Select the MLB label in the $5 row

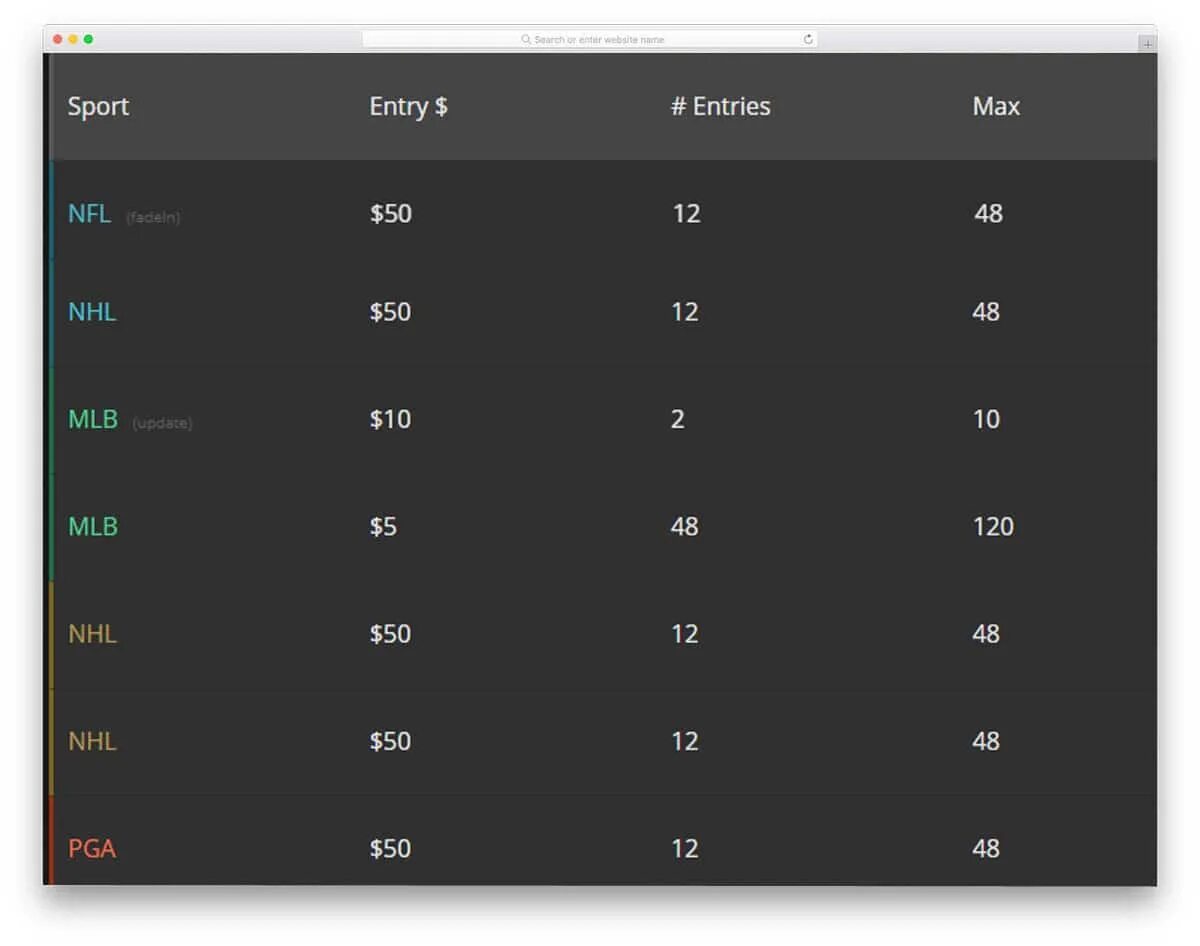pos(93,526)
